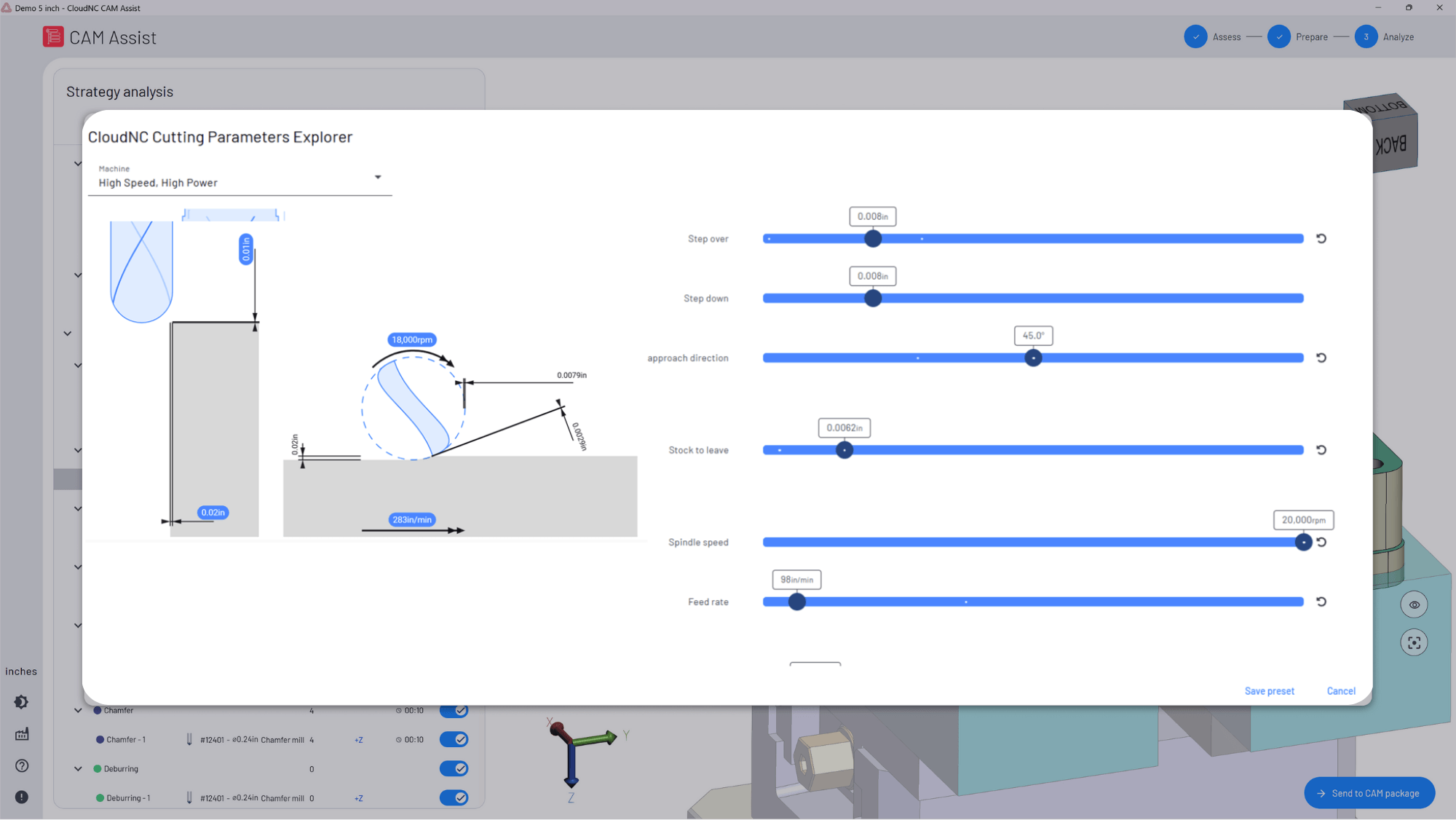The image size is (1456, 820).
Task: Click the +Z axis label for Chamfer - 1
Action: 358,739
